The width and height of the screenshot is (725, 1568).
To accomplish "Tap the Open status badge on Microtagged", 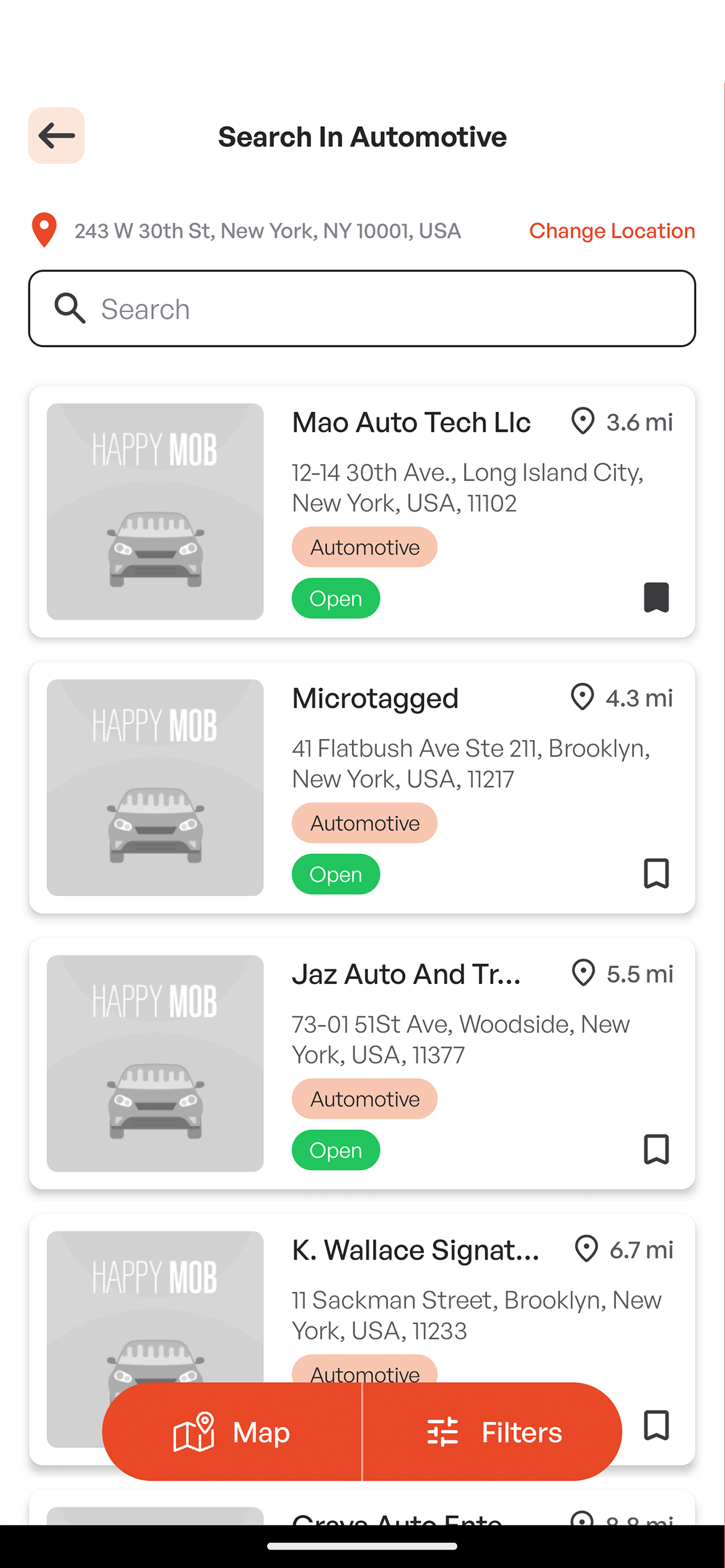I will (335, 874).
